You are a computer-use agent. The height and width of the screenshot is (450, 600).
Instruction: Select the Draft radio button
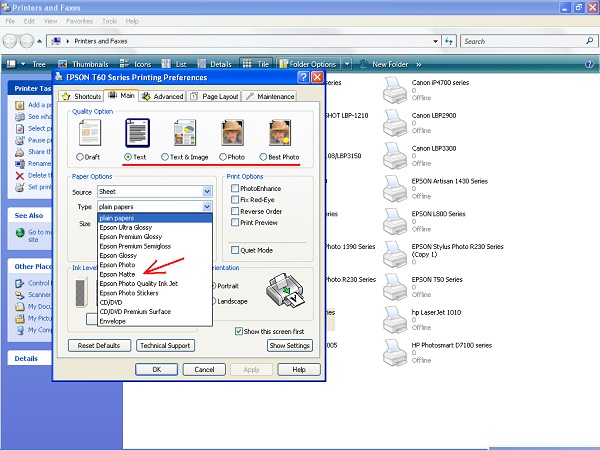(80, 157)
